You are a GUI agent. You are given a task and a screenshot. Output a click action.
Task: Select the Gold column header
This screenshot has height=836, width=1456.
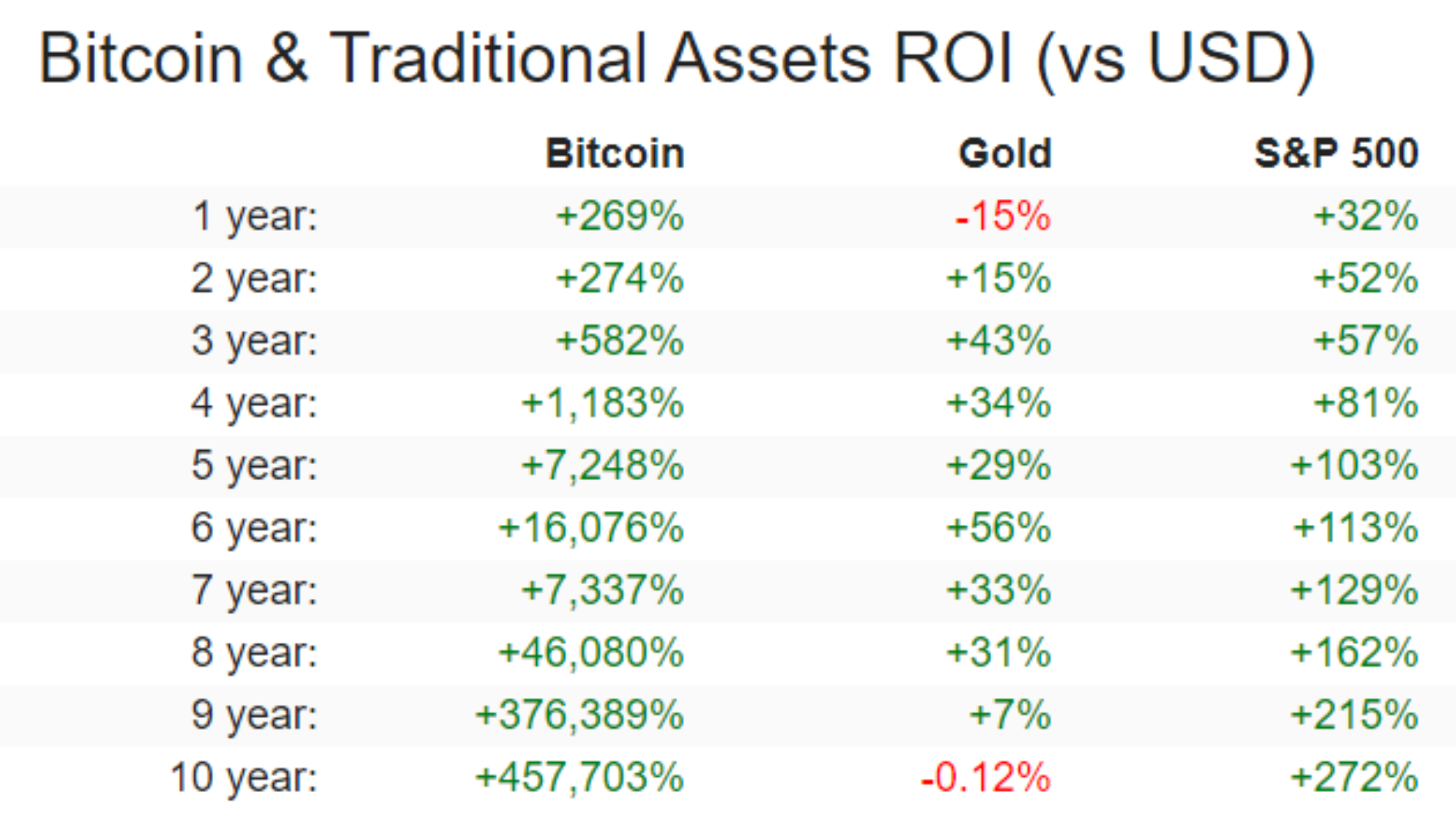click(1005, 154)
